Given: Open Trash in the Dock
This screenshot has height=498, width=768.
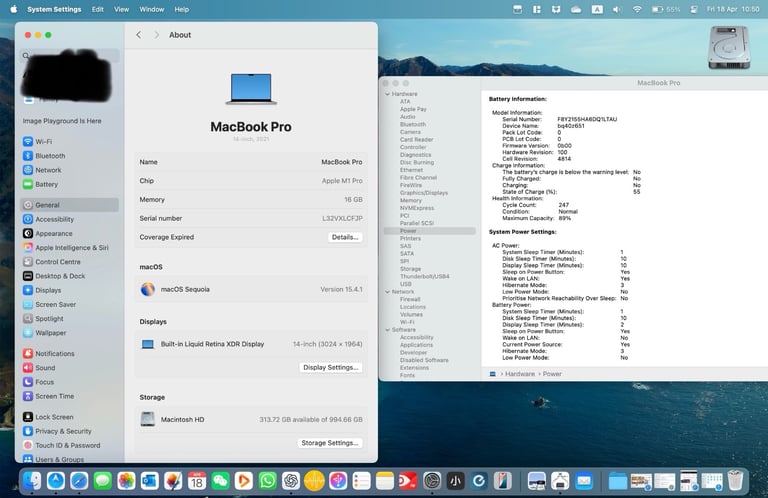Looking at the screenshot, I should coord(735,481).
